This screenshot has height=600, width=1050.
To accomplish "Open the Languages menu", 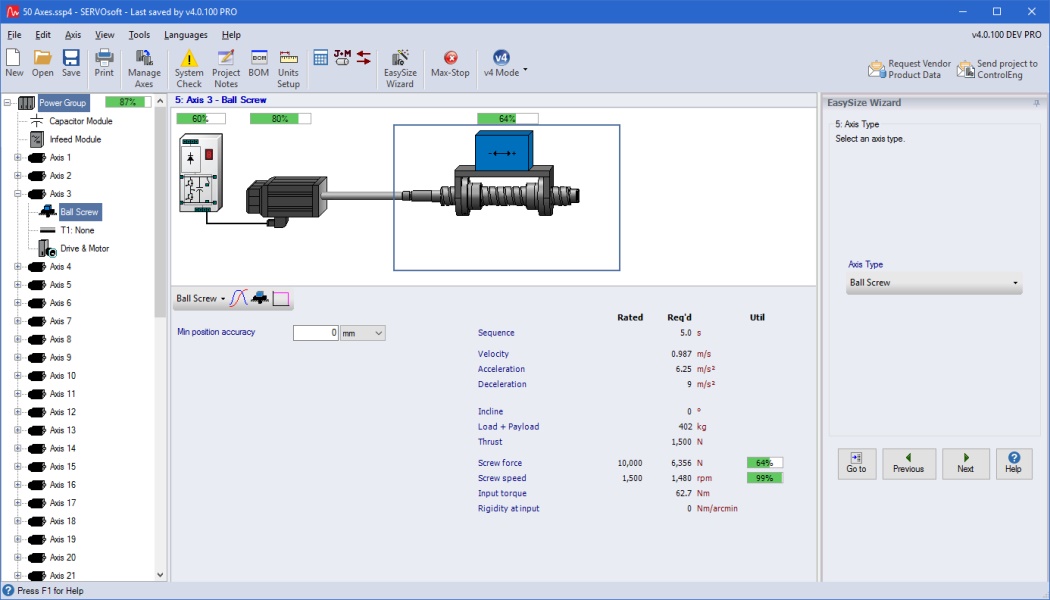I will click(x=186, y=35).
